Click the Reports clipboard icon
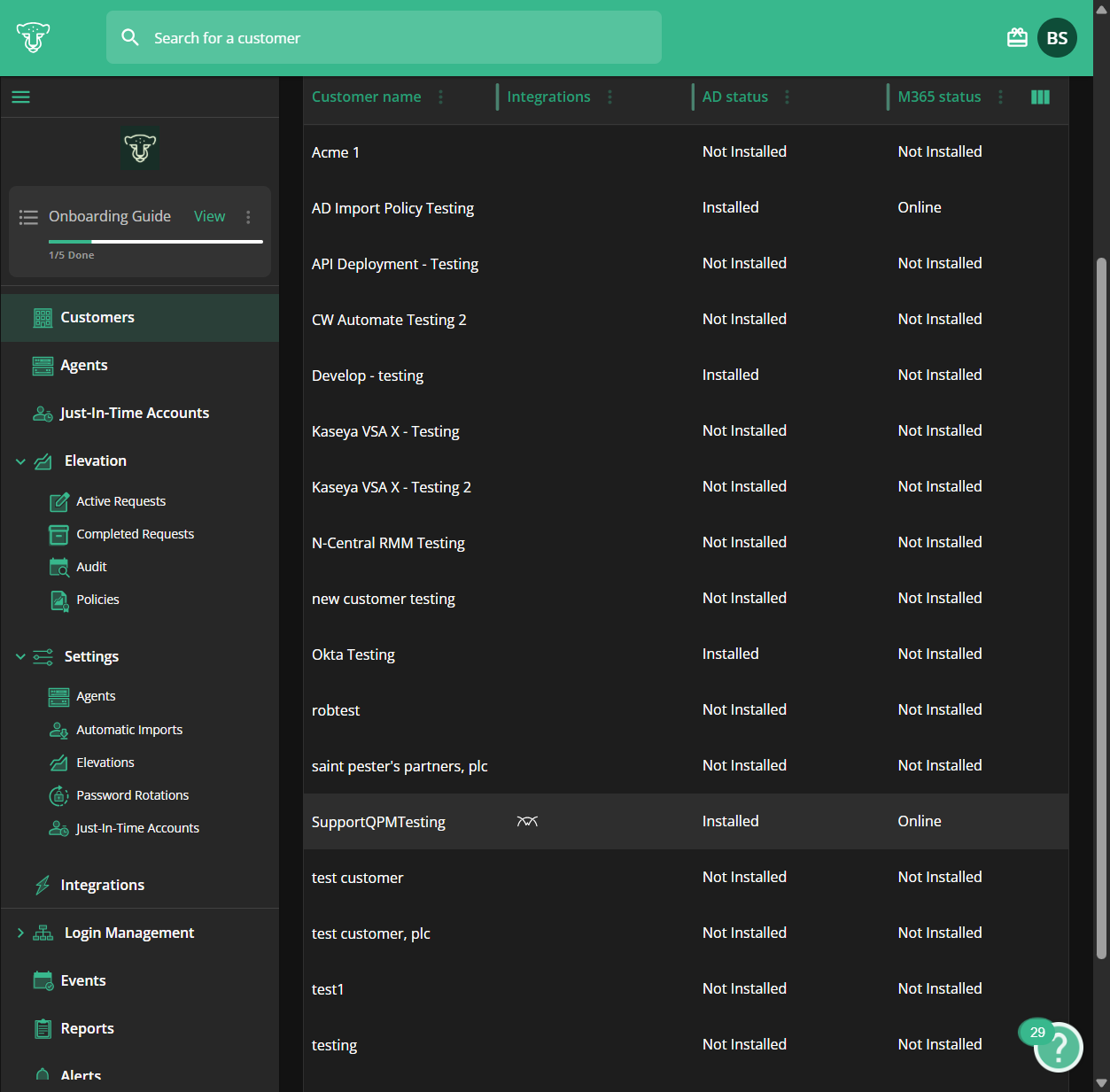The height and width of the screenshot is (1092, 1110). coord(43,1028)
